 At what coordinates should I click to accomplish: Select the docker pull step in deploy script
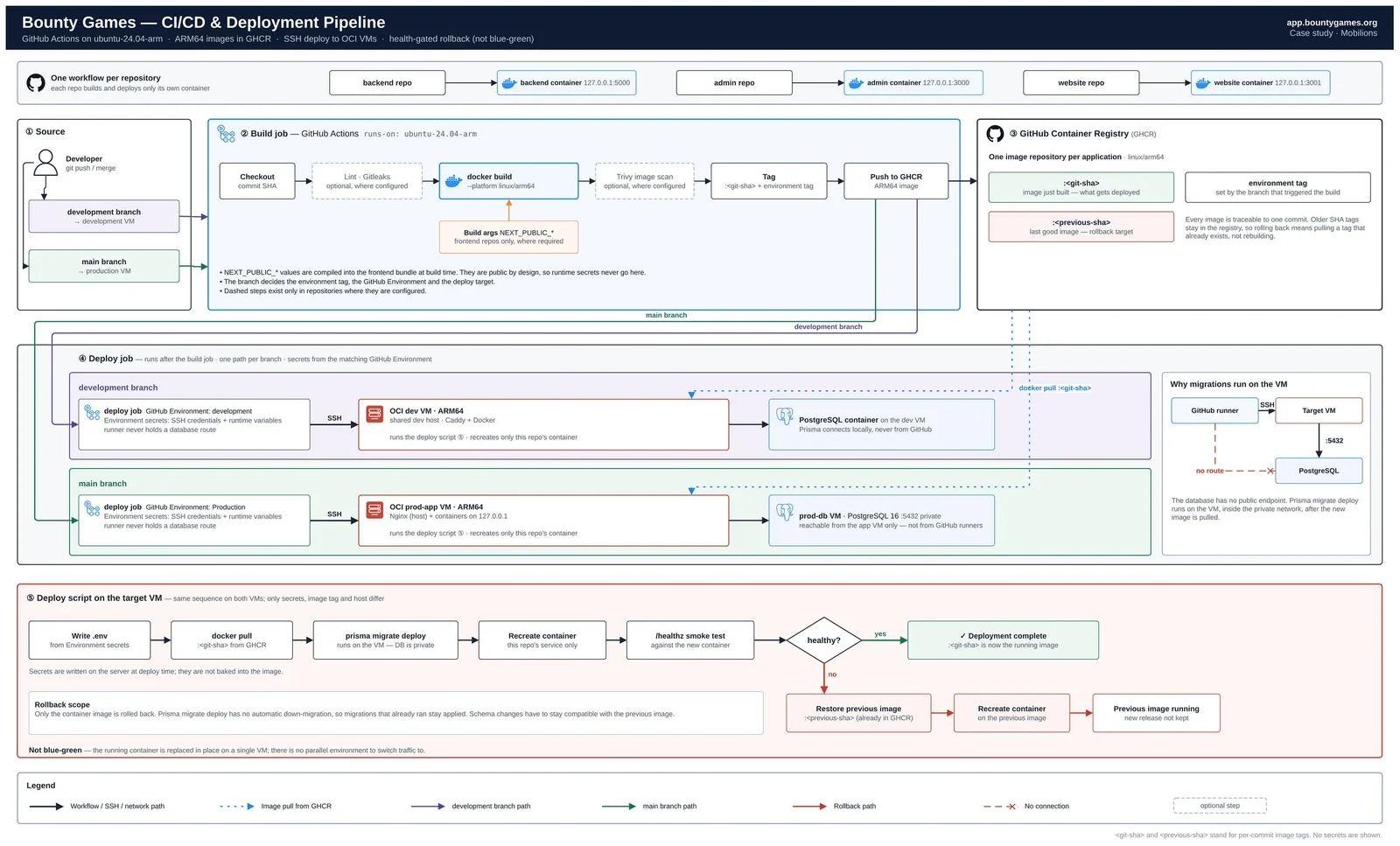(232, 640)
